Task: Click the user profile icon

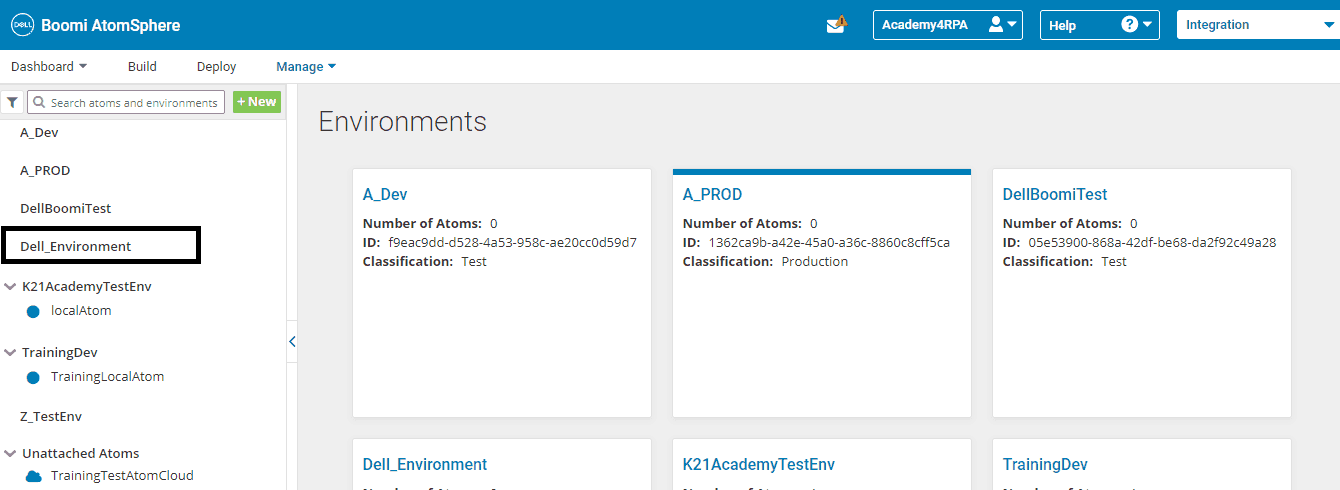Action: coord(995,25)
